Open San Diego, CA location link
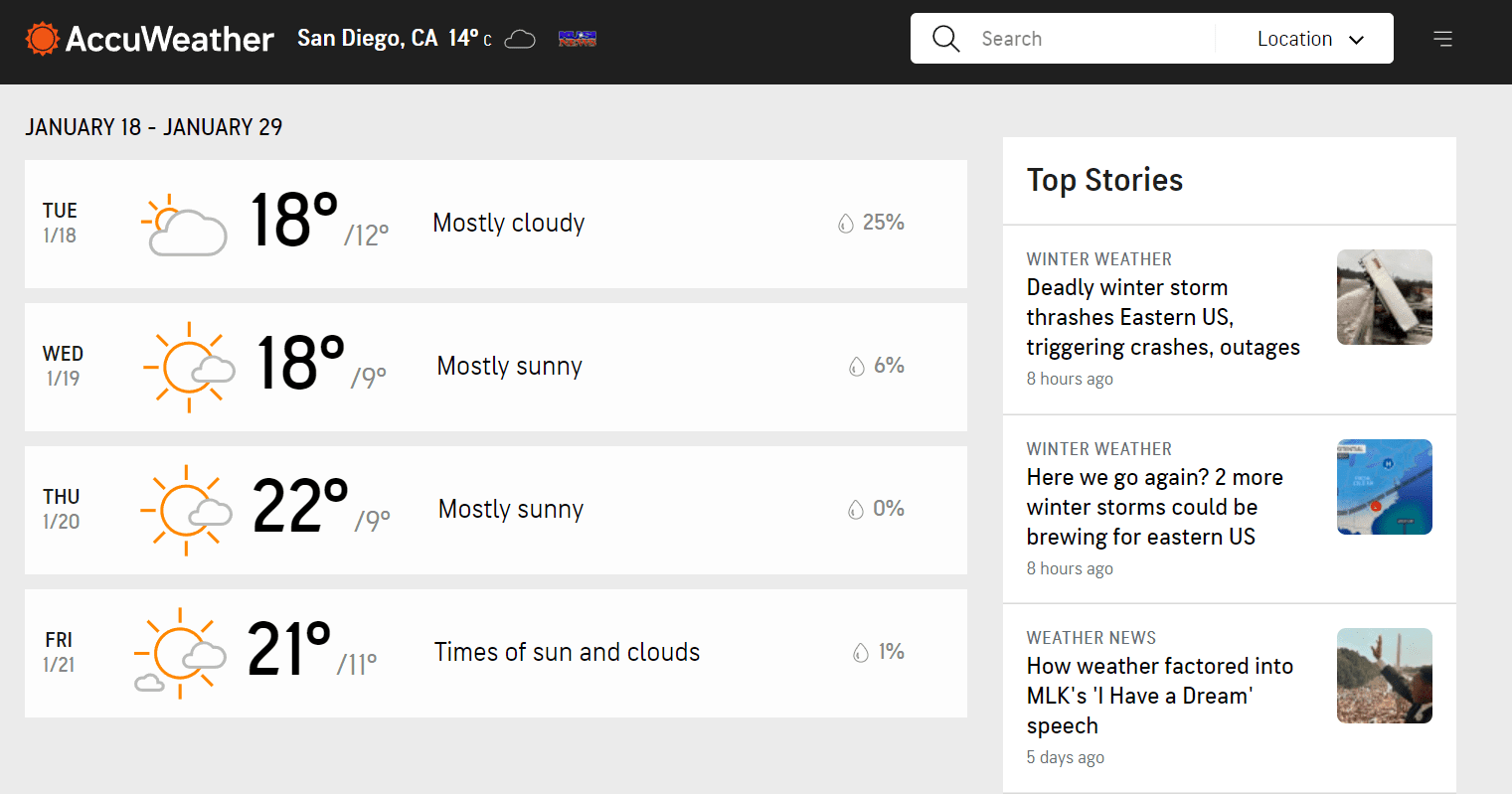 [x=367, y=39]
